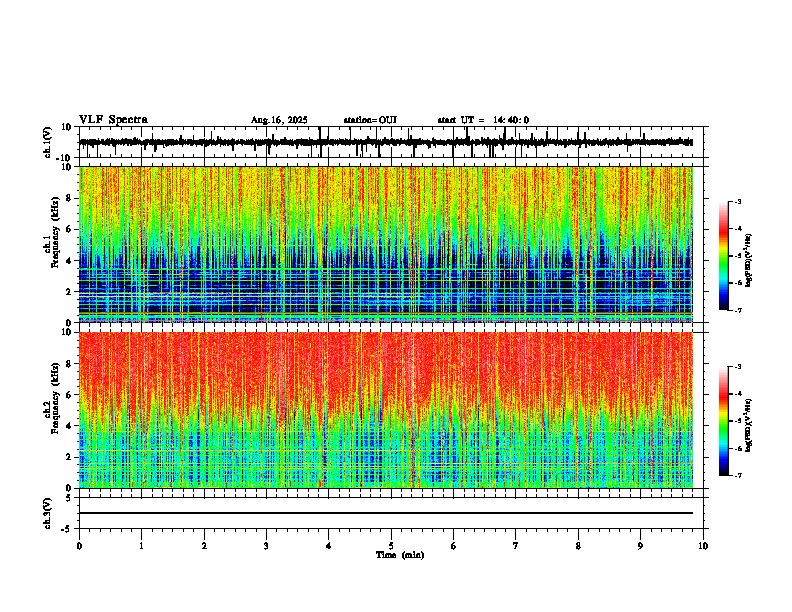The image size is (792, 612).
Task: Click the time axis tick label "0"
Action: (x=79, y=546)
